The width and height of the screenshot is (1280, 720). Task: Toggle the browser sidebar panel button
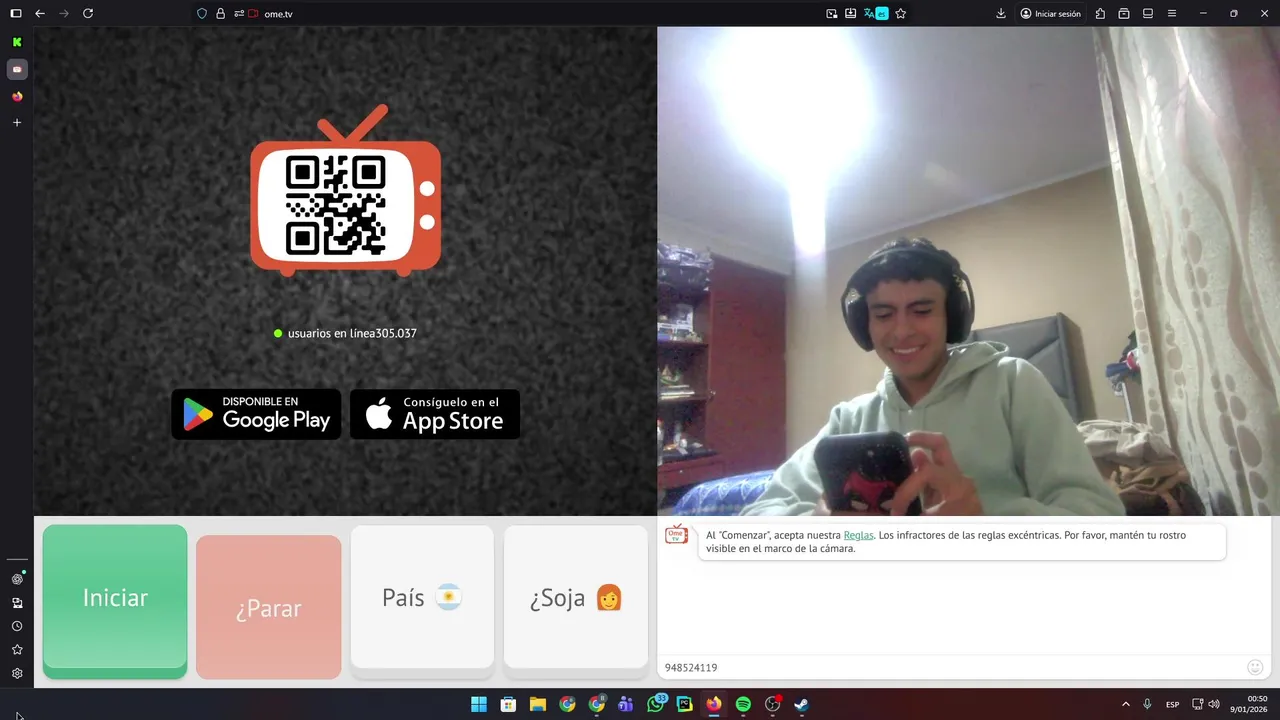tap(16, 13)
